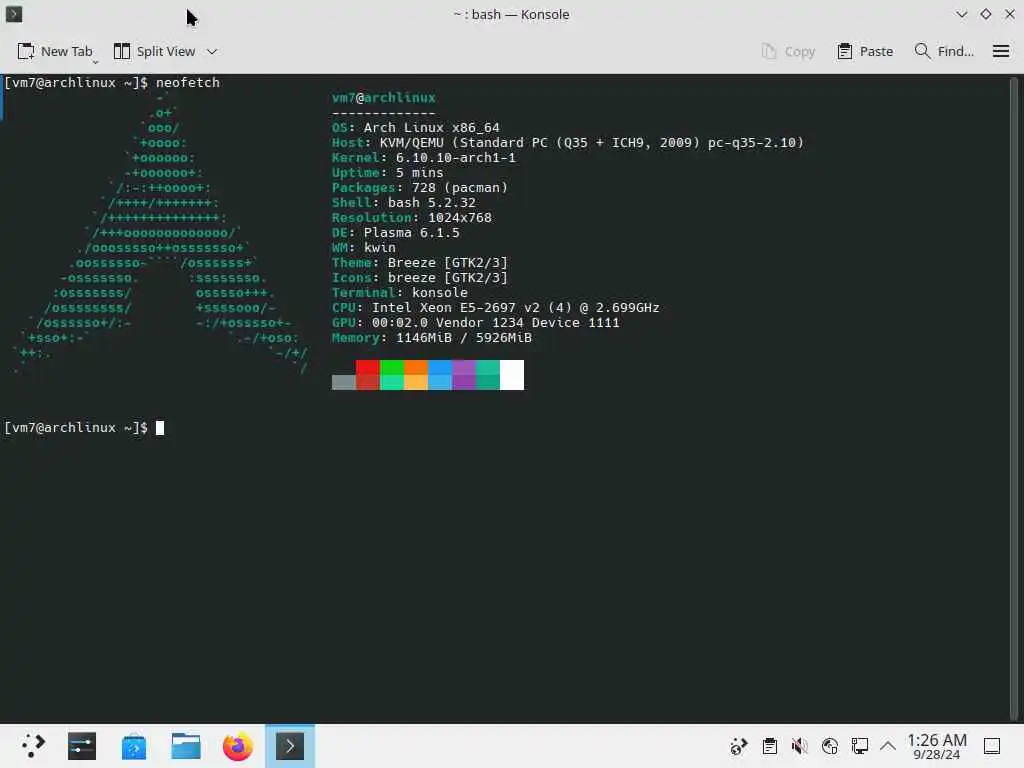The width and height of the screenshot is (1024, 768).
Task: Click the muted audio volume tray icon
Action: click(799, 746)
